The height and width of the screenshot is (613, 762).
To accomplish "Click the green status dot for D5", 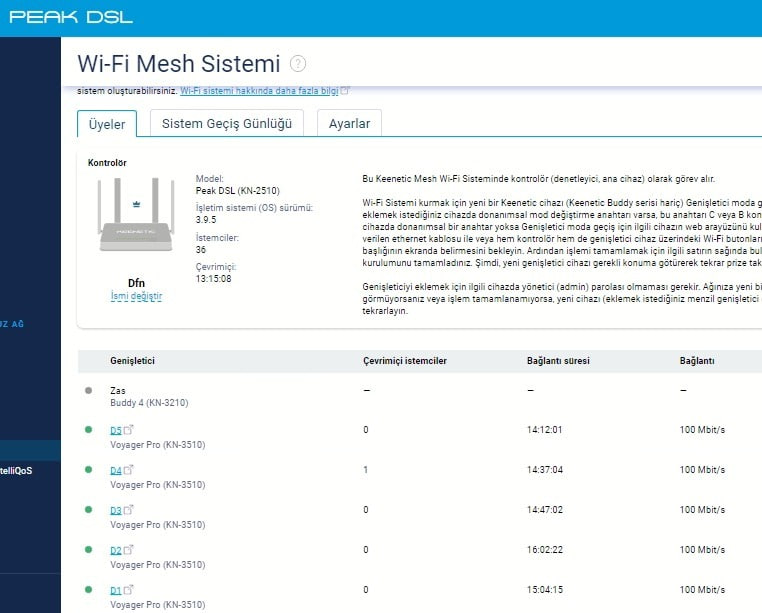I will 88,429.
